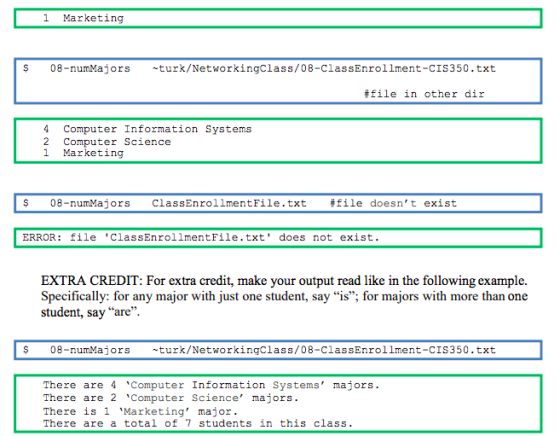Select the 'There is 1 Marketing major.' line
Screen dimensions: 560x436
pos(140,411)
